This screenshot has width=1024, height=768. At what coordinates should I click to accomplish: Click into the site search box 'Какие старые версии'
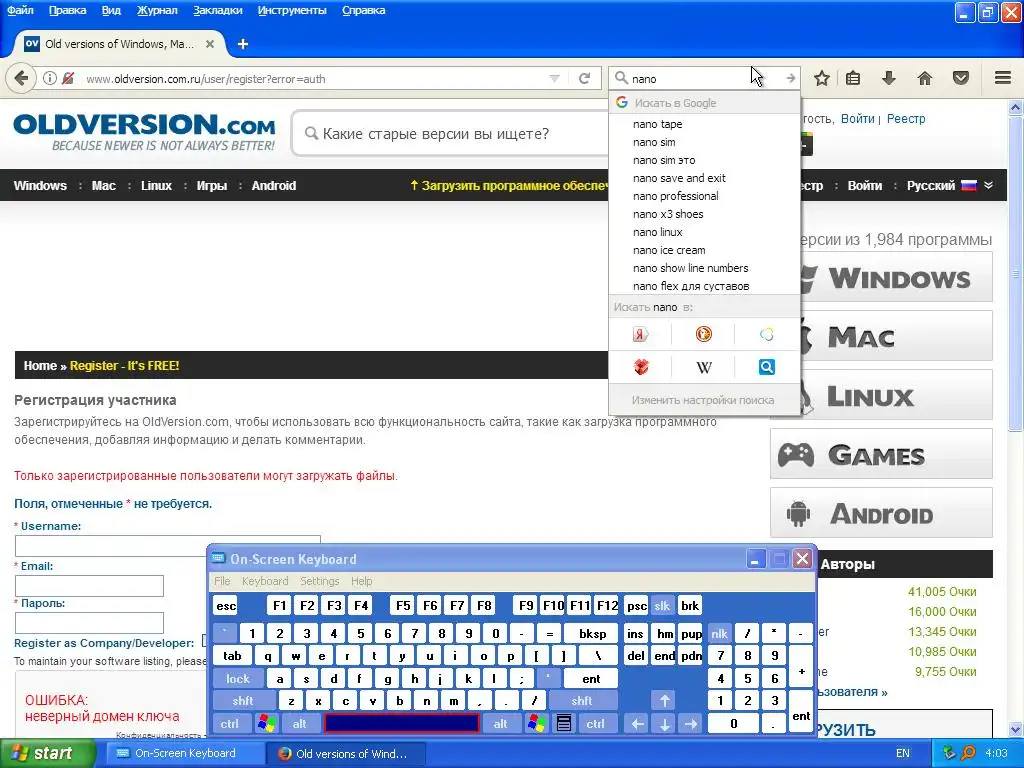tap(451, 134)
